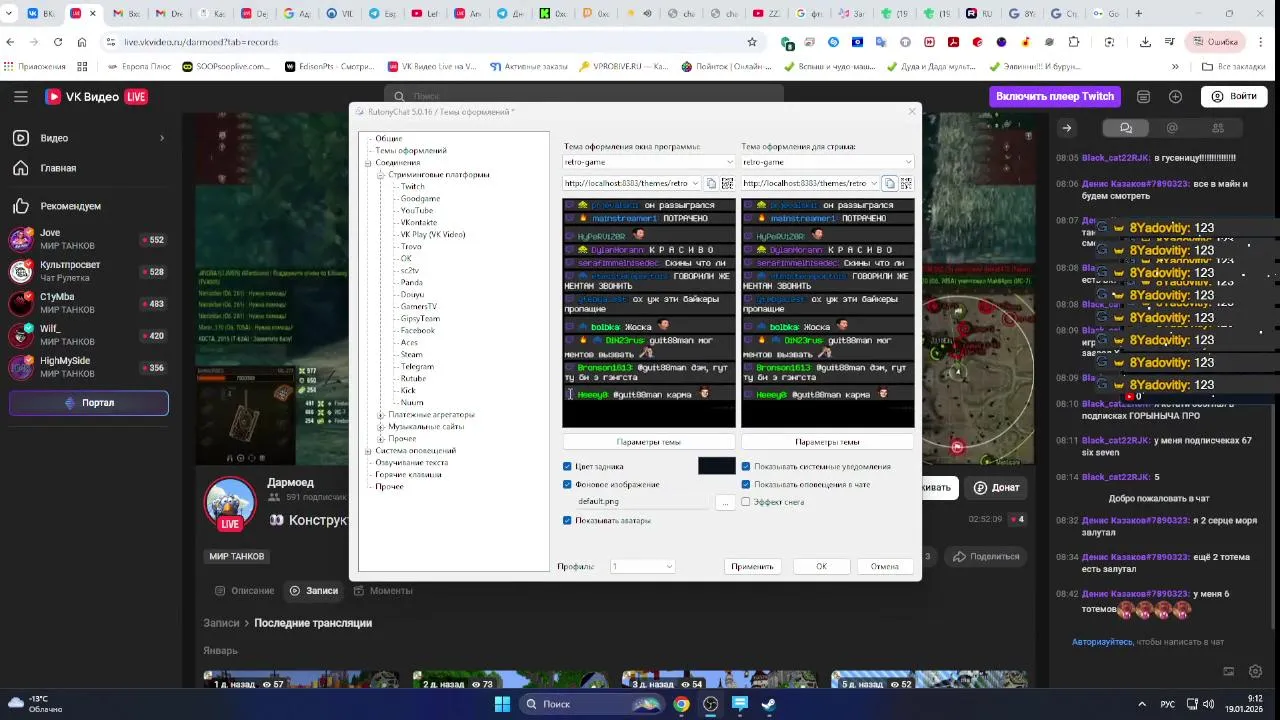Open the list icon beside Twitch player button

coord(1143,96)
